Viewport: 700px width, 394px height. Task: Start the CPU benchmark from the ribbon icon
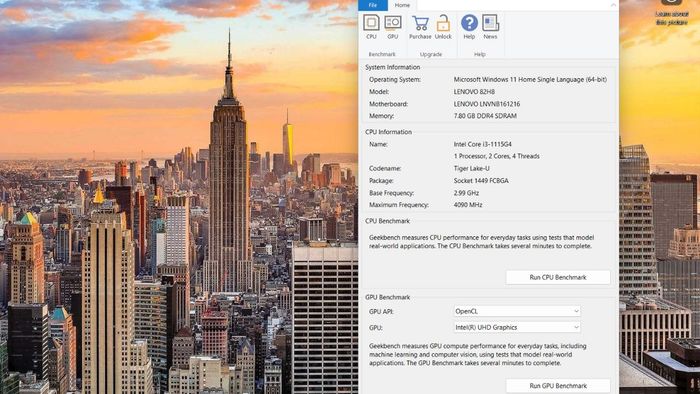tap(371, 27)
